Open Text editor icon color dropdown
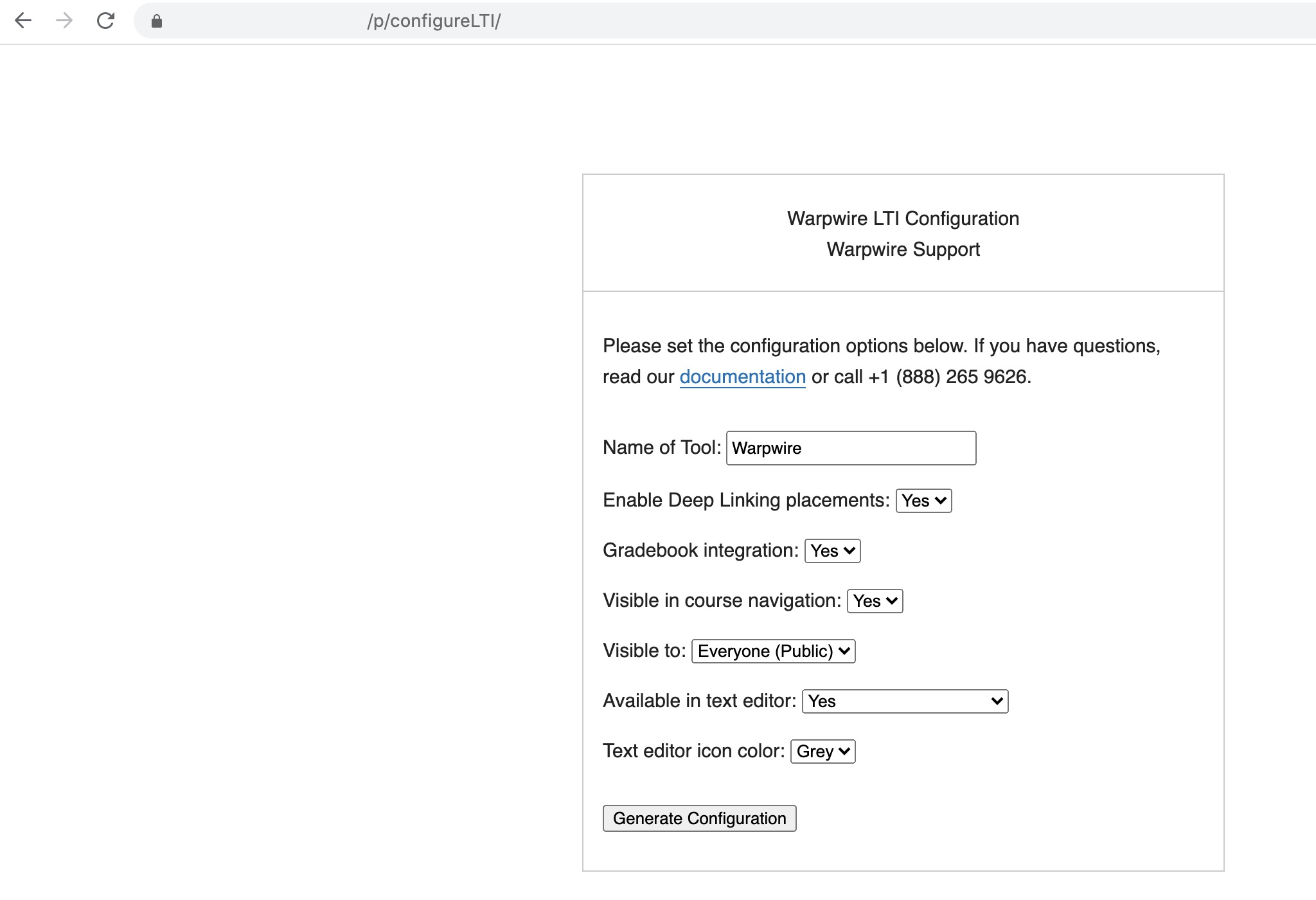The width and height of the screenshot is (1316, 900). (x=822, y=751)
